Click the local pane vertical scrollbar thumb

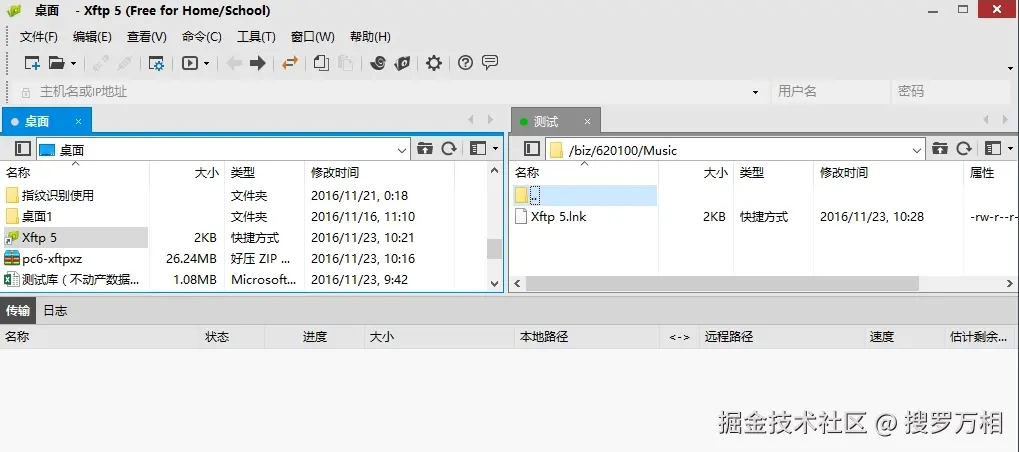pos(495,249)
